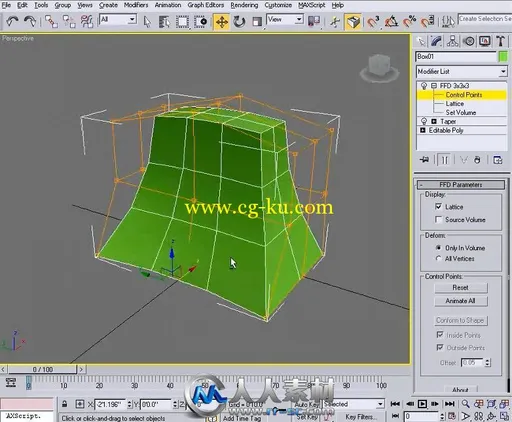Click the Key Filters button
The width and height of the screenshot is (512, 422).
361,417
